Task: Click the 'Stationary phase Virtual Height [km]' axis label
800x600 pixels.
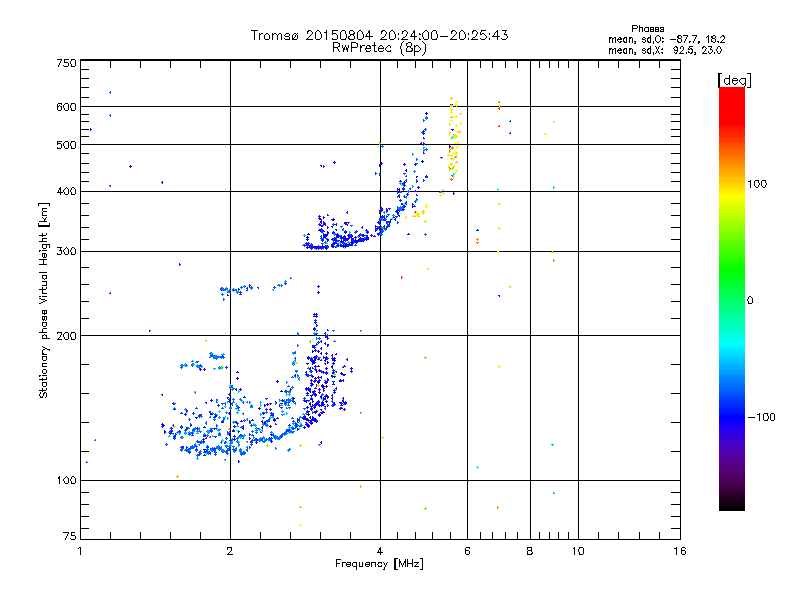Action: pos(44,300)
